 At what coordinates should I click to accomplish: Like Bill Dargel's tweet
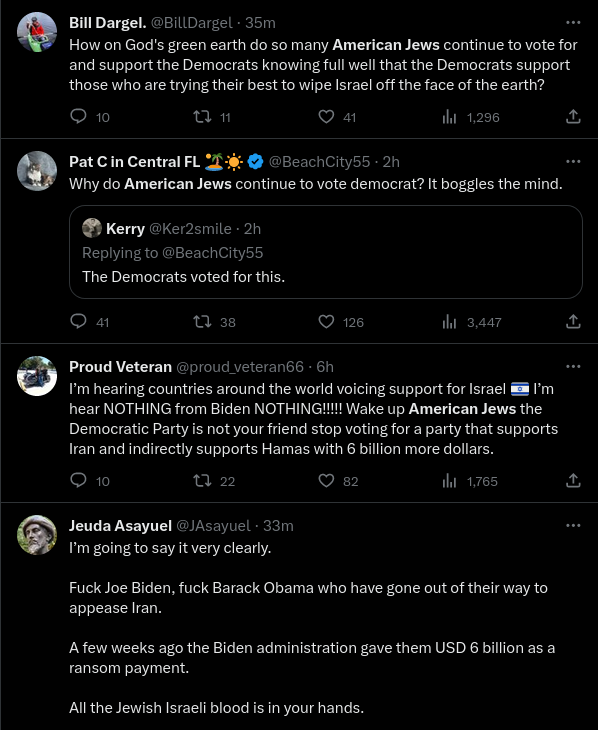[326, 116]
